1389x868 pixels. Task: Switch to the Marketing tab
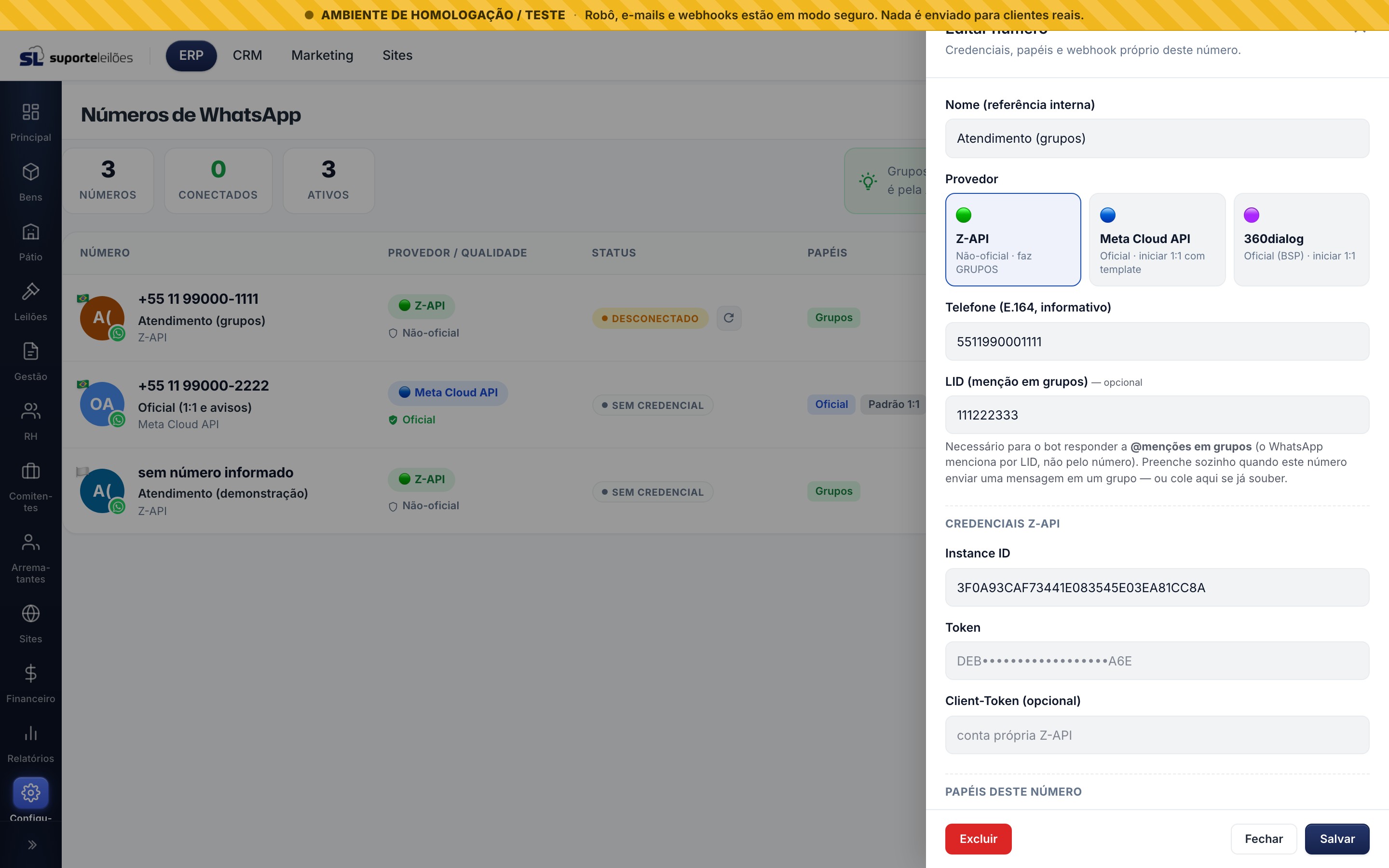pyautogui.click(x=322, y=55)
